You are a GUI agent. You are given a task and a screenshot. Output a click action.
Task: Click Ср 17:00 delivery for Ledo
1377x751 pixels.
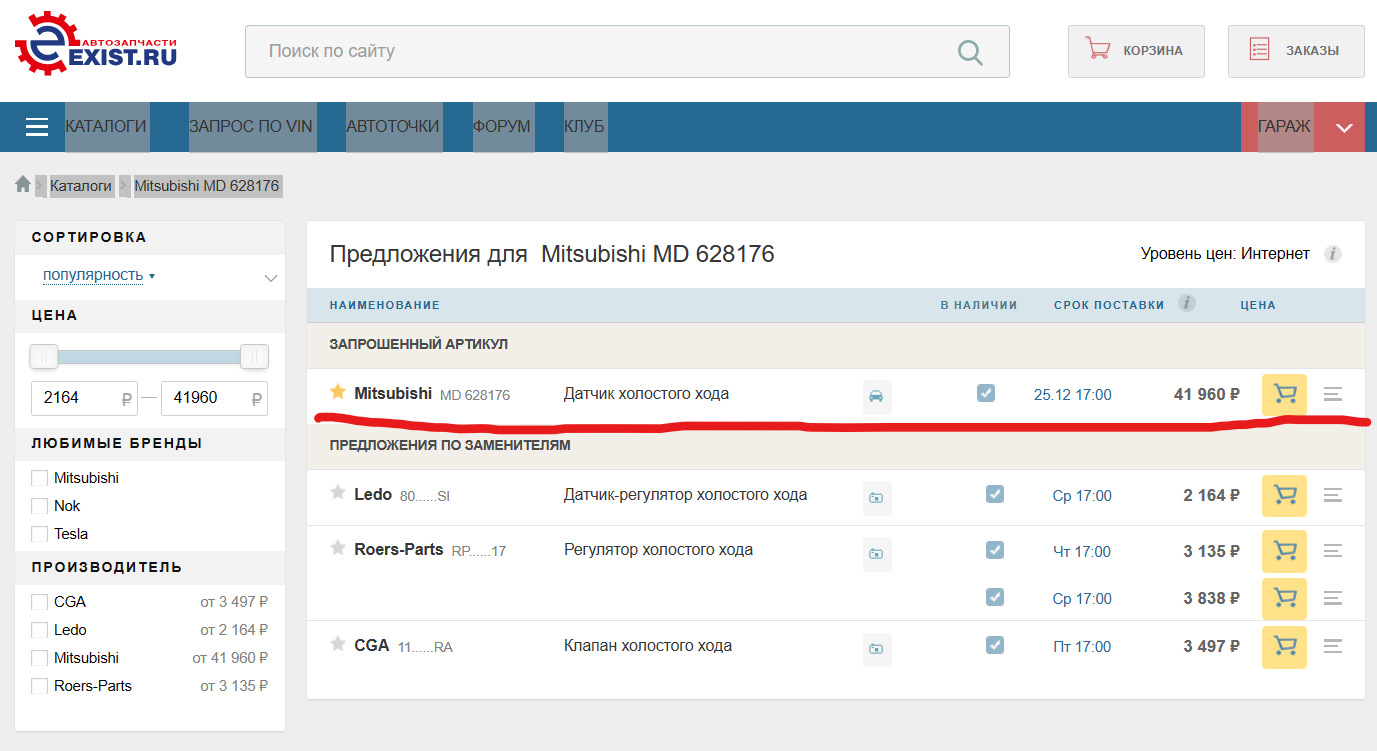pos(1082,496)
